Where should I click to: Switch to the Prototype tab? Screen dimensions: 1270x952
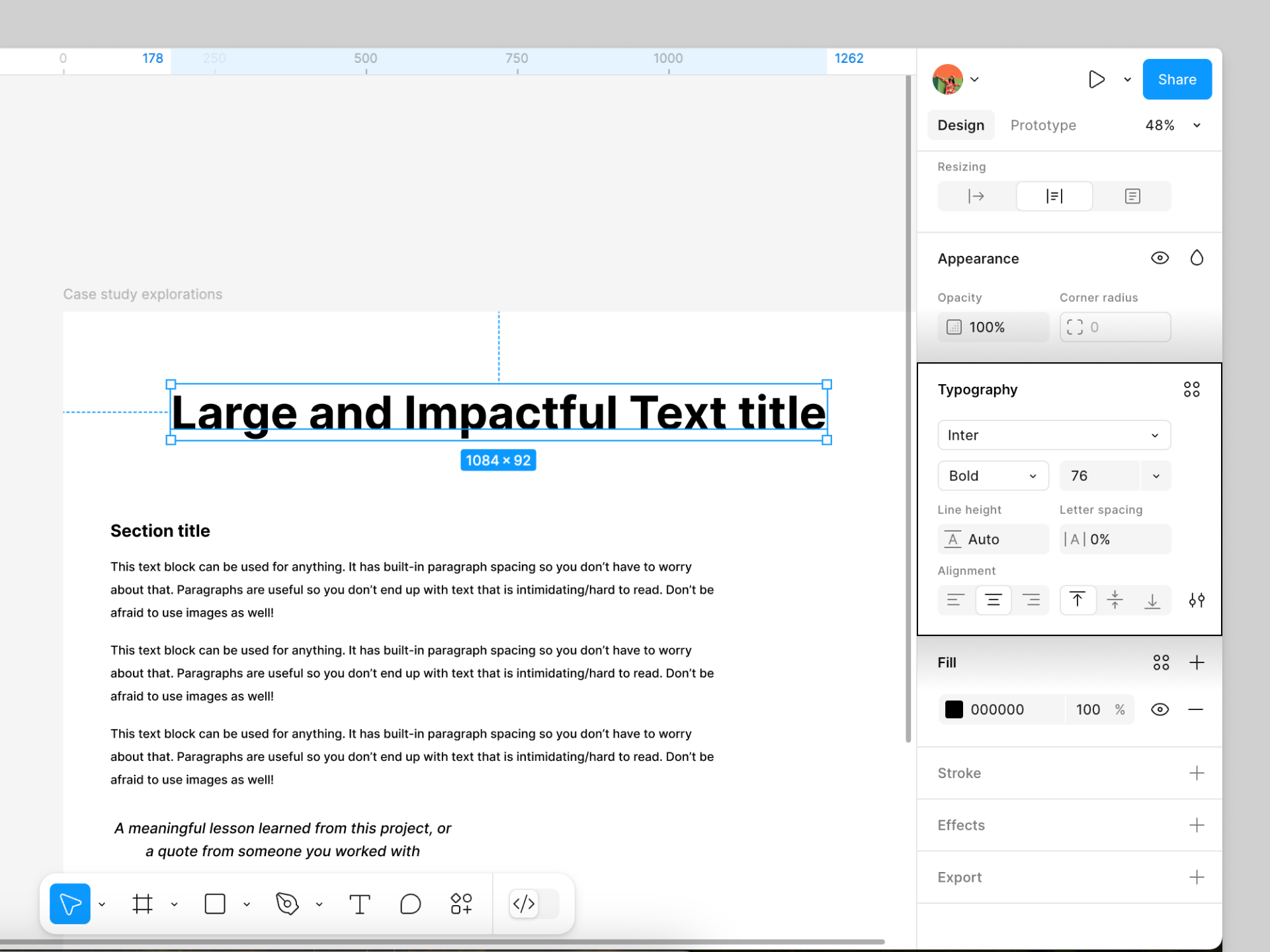coord(1042,125)
